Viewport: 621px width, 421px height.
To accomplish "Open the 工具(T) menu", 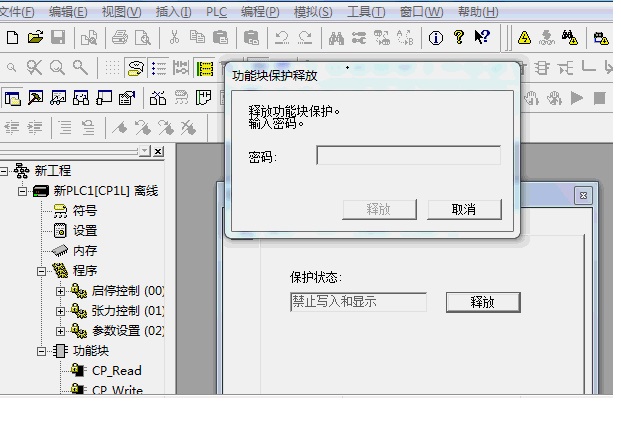I will tap(365, 12).
